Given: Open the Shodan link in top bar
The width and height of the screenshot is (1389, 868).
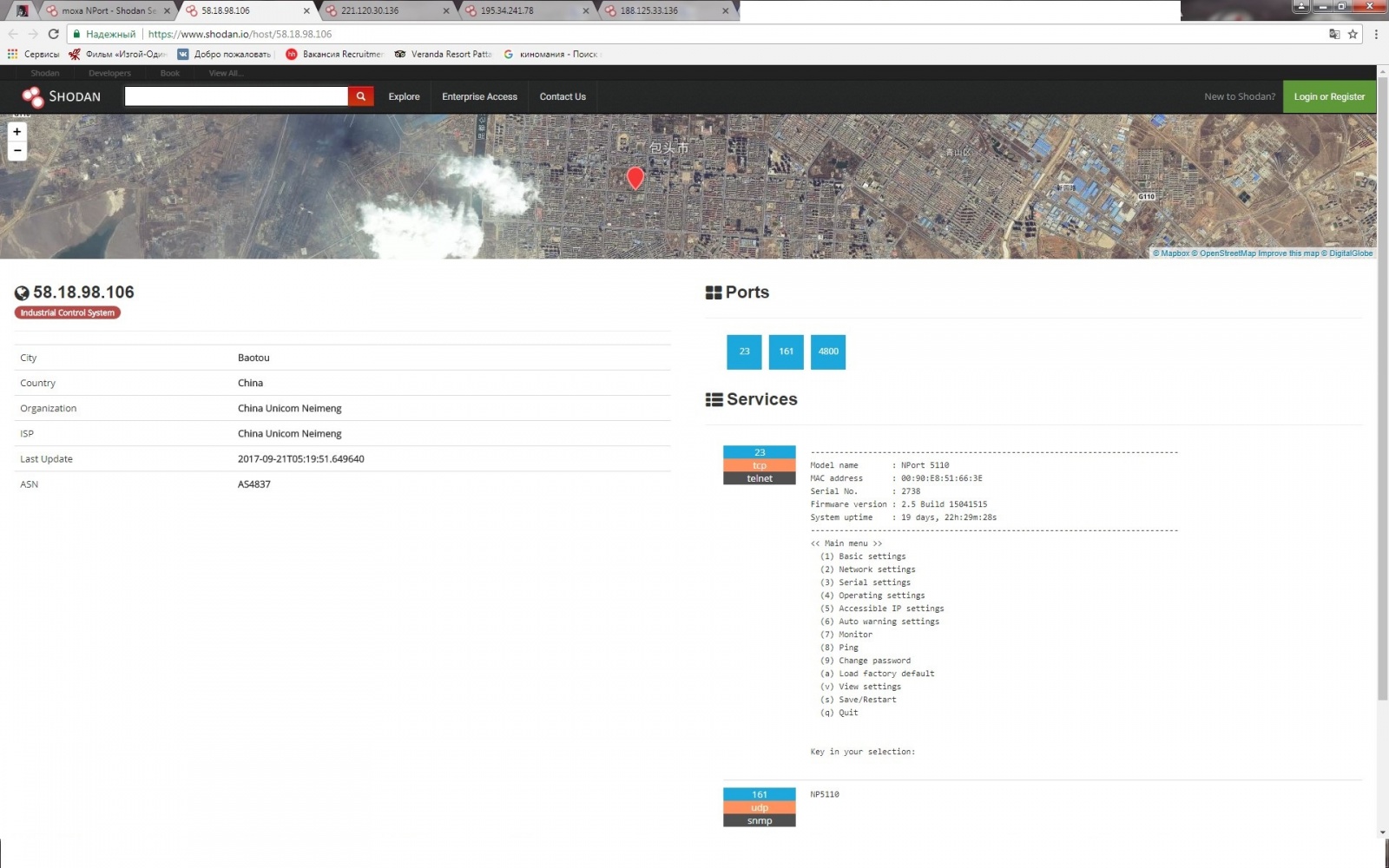Looking at the screenshot, I should coord(45,73).
